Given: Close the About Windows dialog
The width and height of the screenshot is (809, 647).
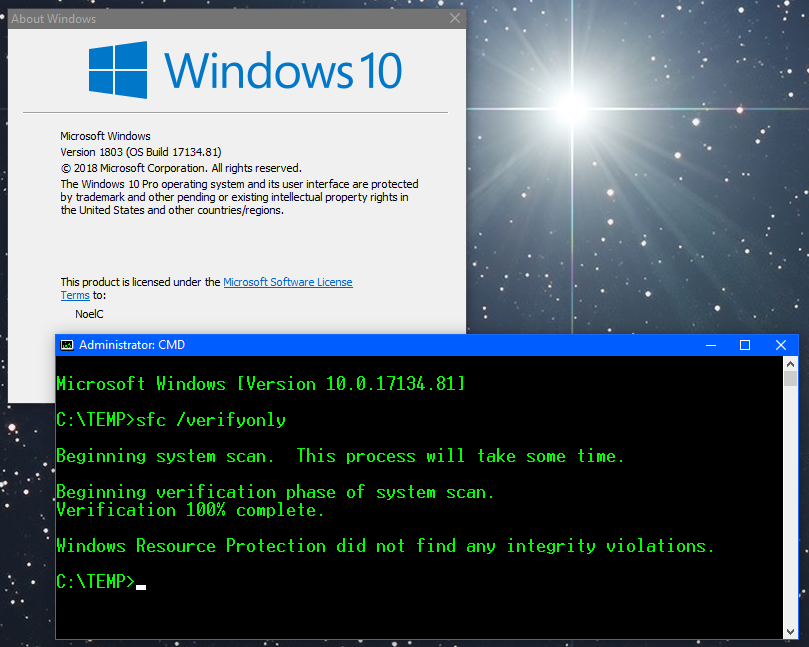Looking at the screenshot, I should (x=456, y=18).
